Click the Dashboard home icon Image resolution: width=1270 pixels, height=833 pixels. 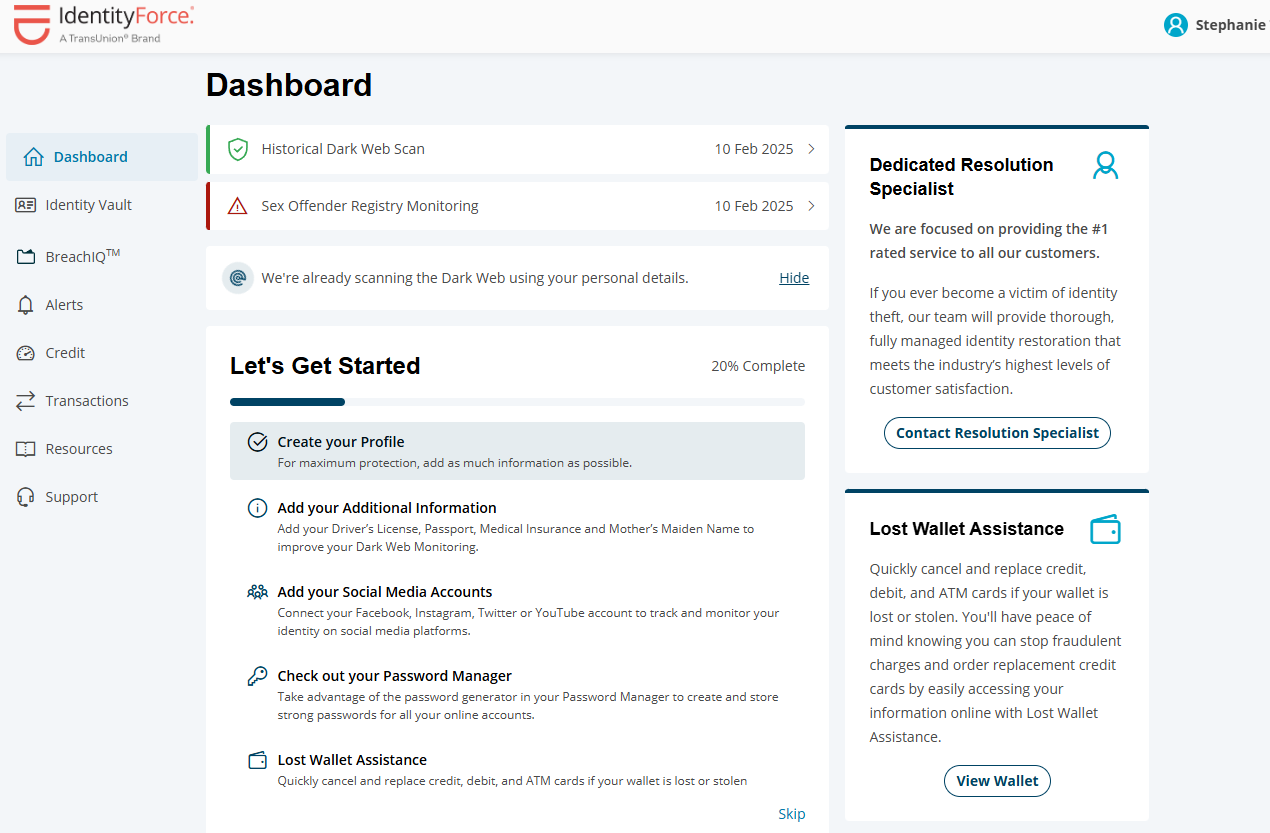[x=34, y=157]
